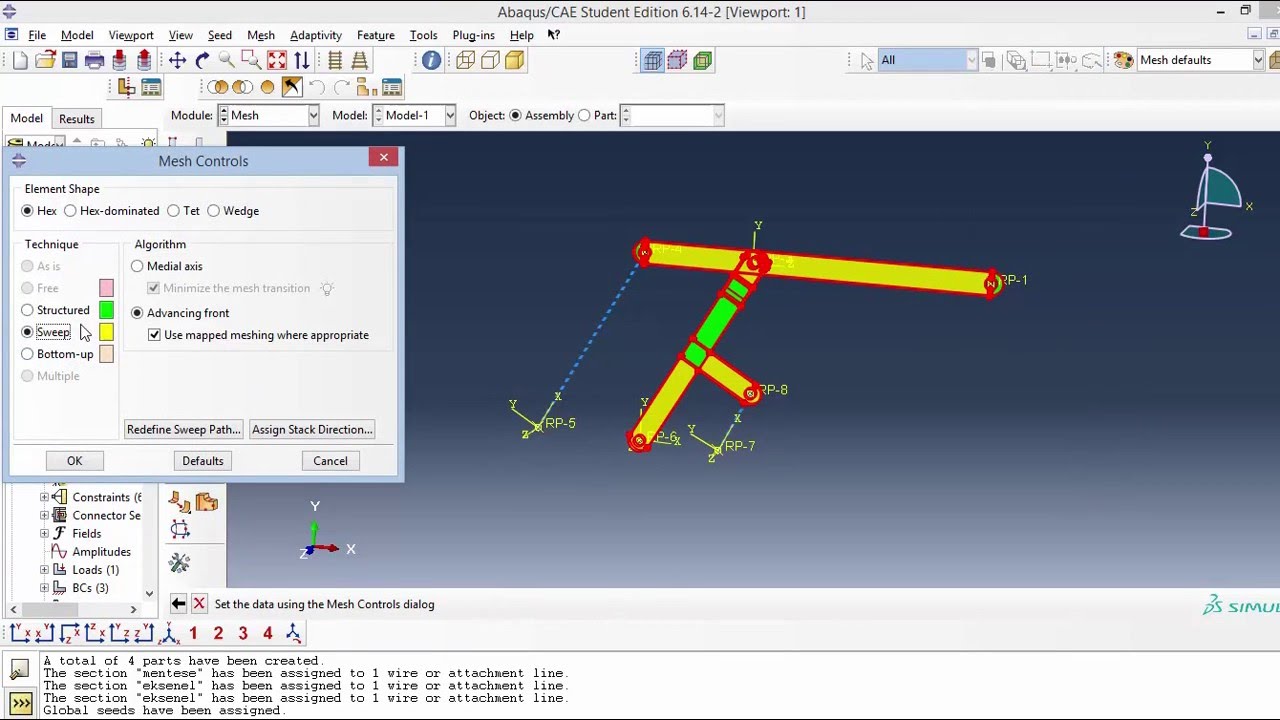
Task: Open a model database with the folder icon
Action: click(45, 60)
